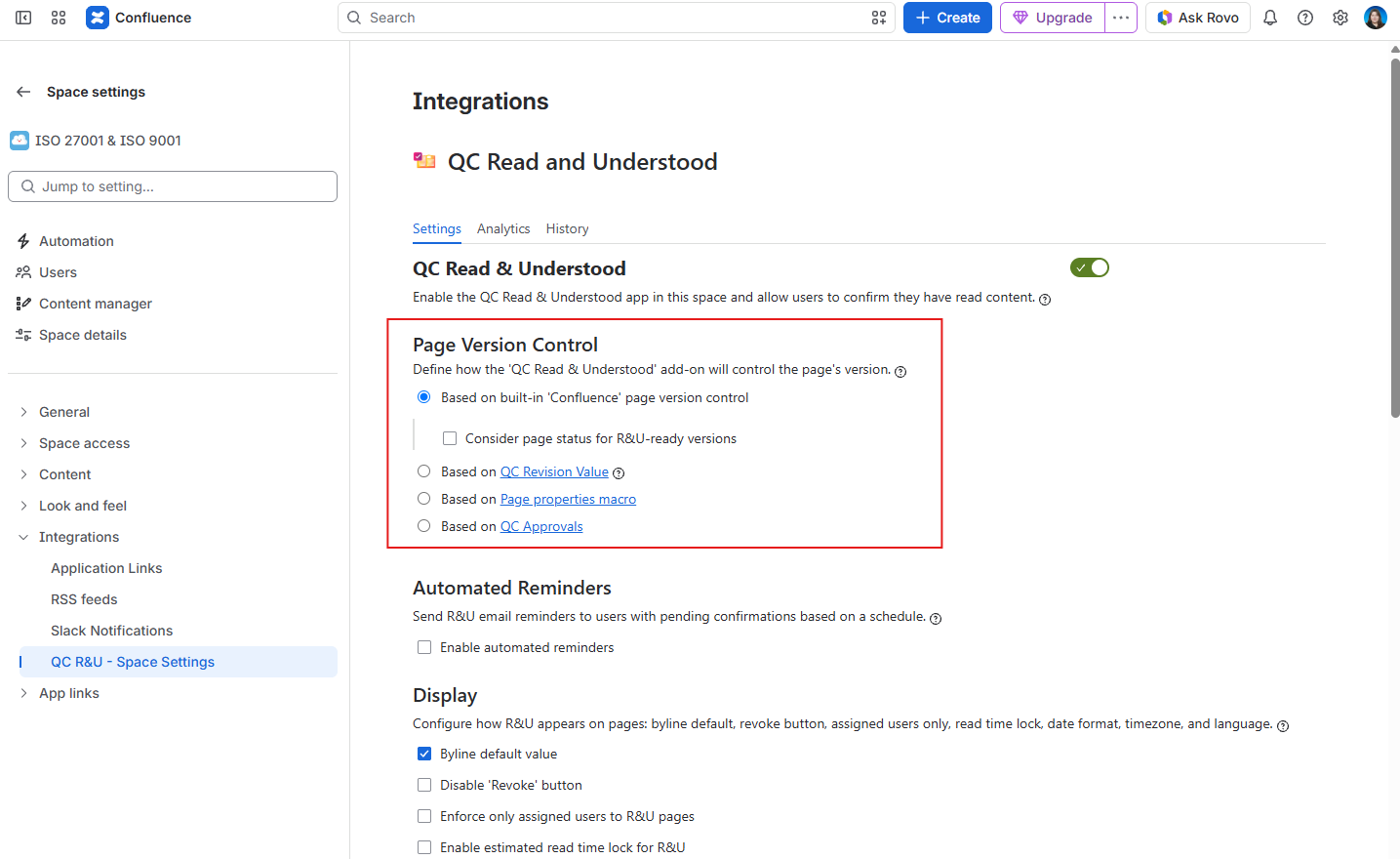The height and width of the screenshot is (859, 1400).
Task: Open the app switcher grid icon
Action: (59, 18)
